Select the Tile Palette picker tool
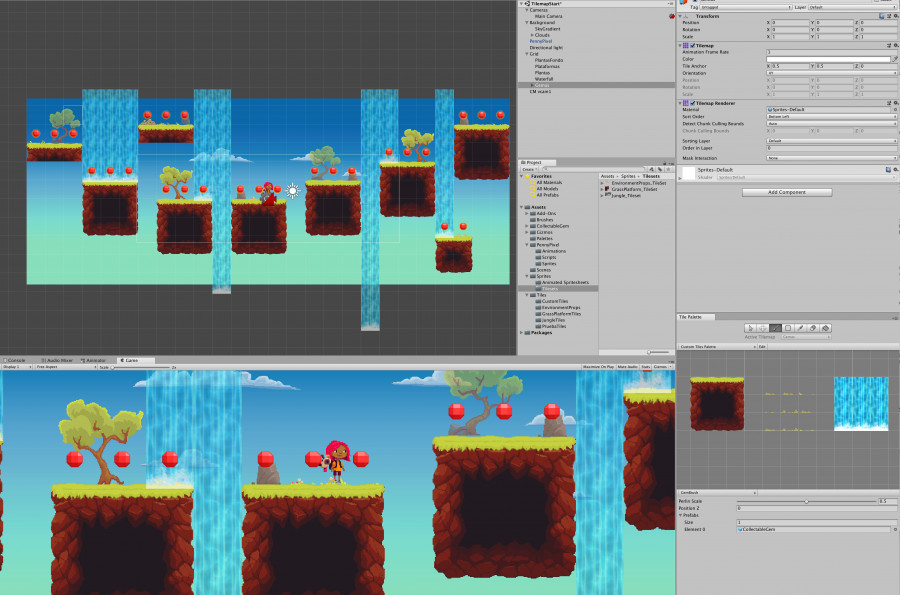Image resolution: width=900 pixels, height=595 pixels. pyautogui.click(x=800, y=328)
